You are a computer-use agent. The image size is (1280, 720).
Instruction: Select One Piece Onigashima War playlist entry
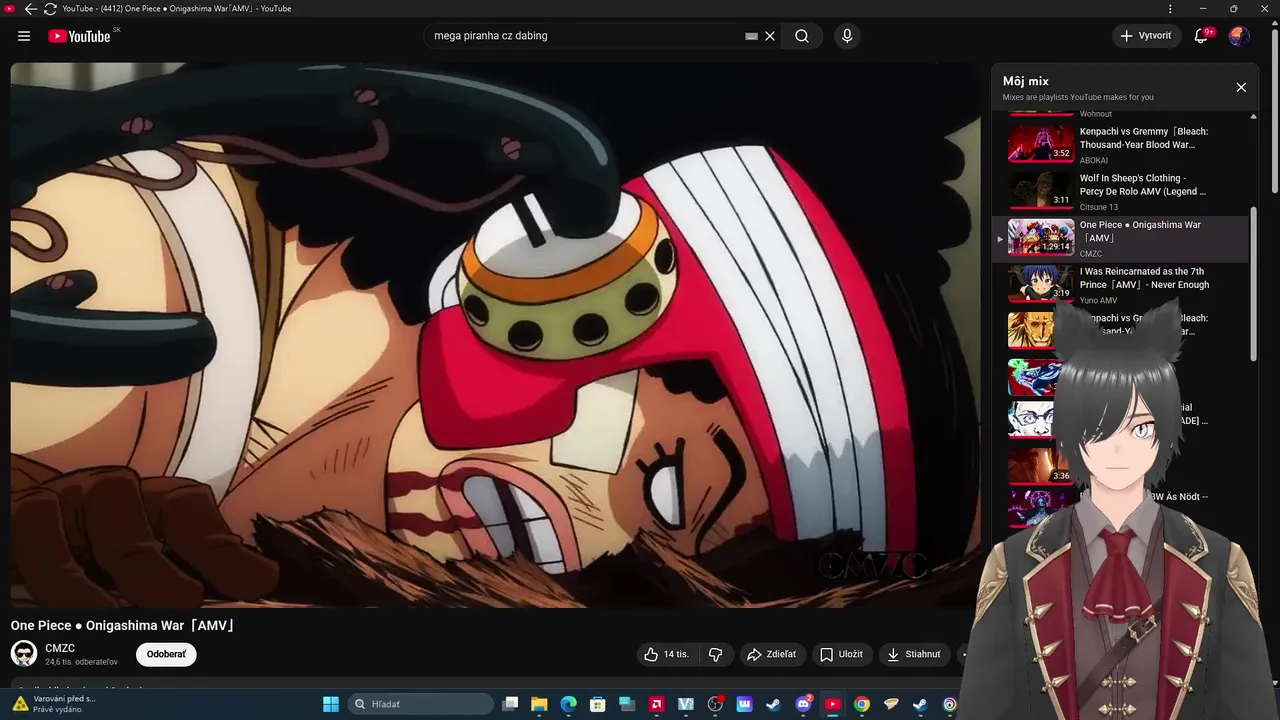click(1120, 238)
